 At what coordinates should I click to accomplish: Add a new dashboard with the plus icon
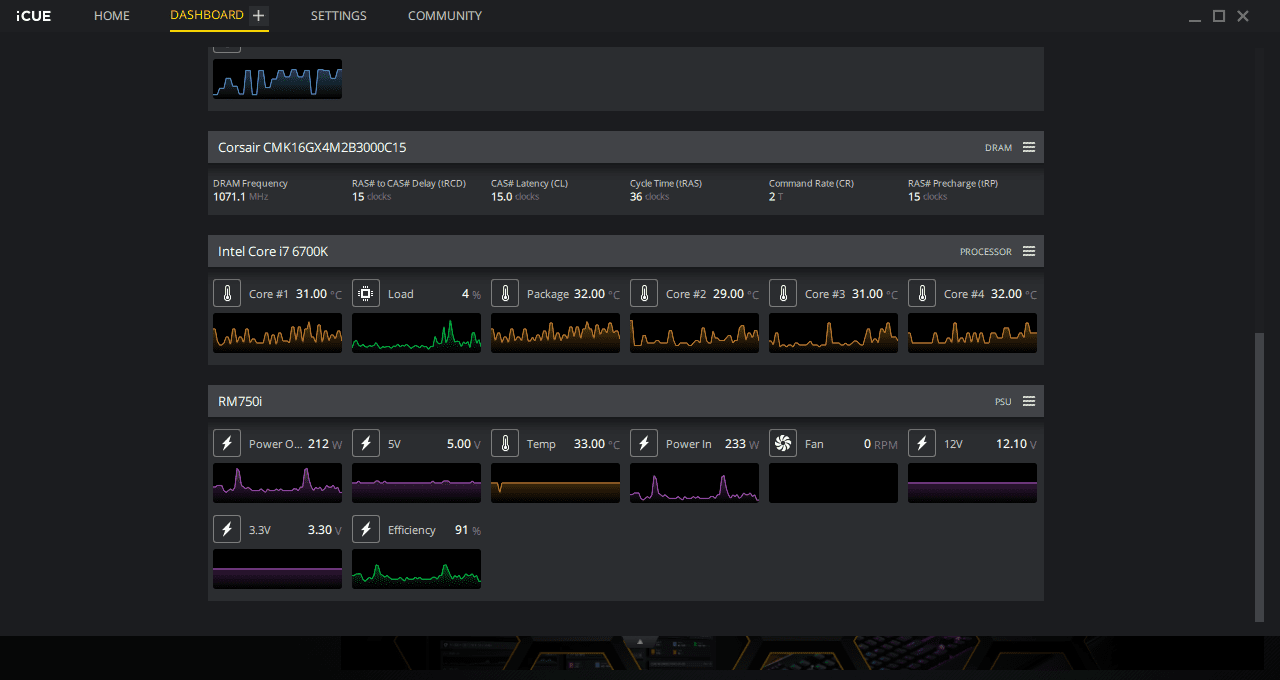coord(258,15)
